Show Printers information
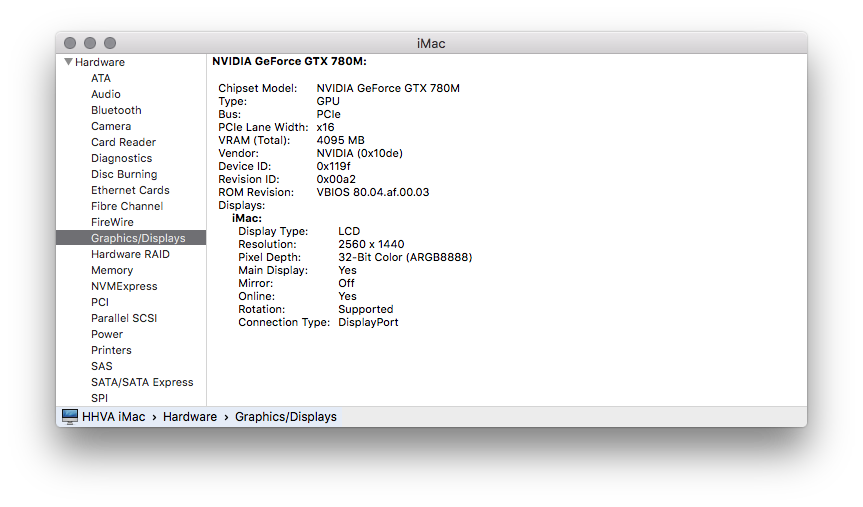Image resolution: width=863 pixels, height=507 pixels. coord(111,350)
